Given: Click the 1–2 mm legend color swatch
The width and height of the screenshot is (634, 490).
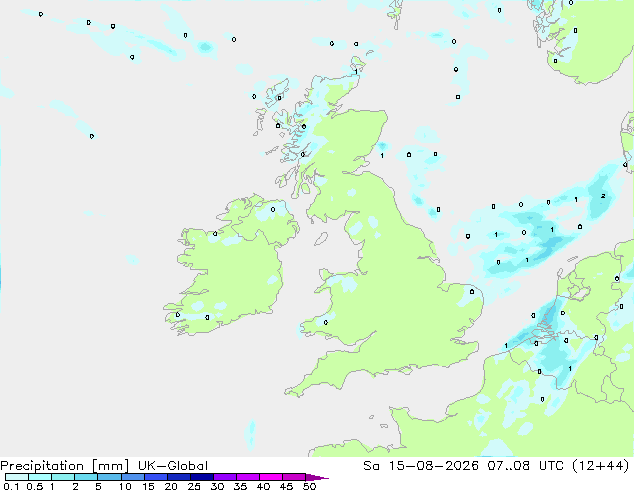Looking at the screenshot, I should (x=63, y=477).
